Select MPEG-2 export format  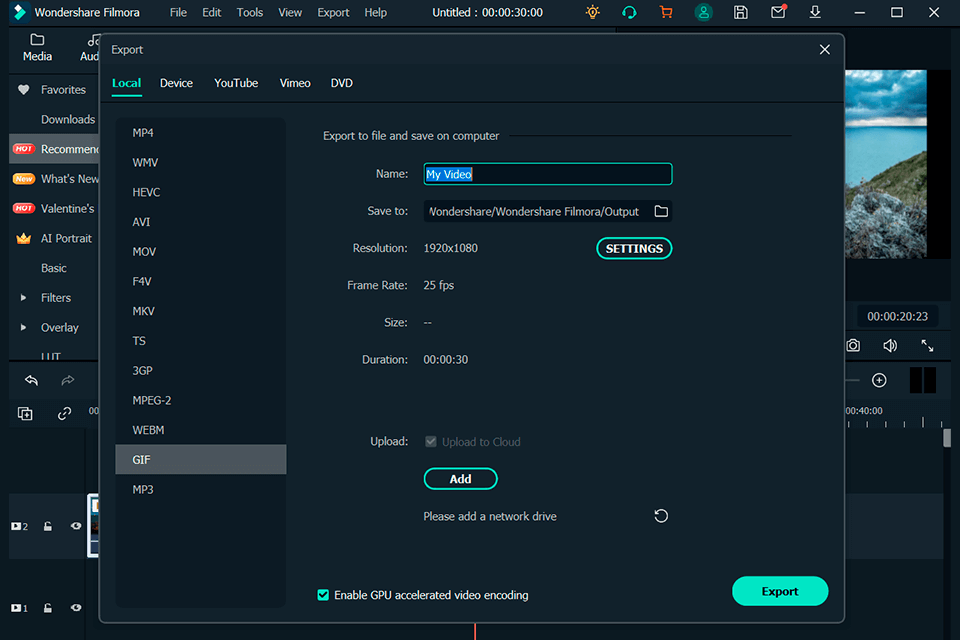[x=201, y=400]
